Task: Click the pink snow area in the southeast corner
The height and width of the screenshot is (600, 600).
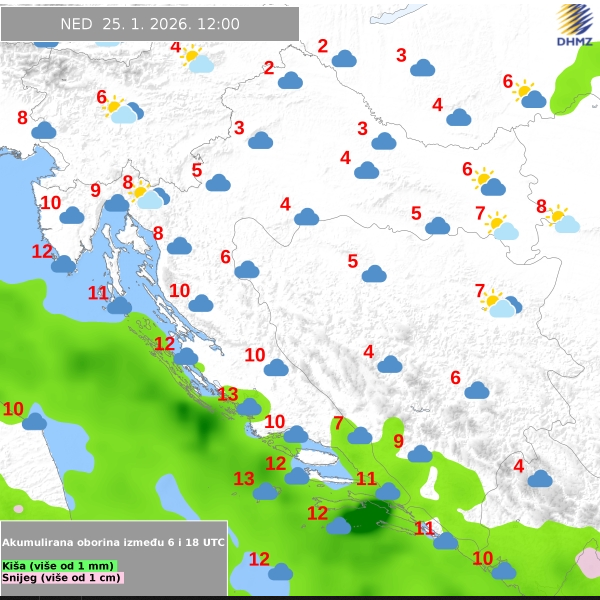Action: pyautogui.click(x=588, y=563)
